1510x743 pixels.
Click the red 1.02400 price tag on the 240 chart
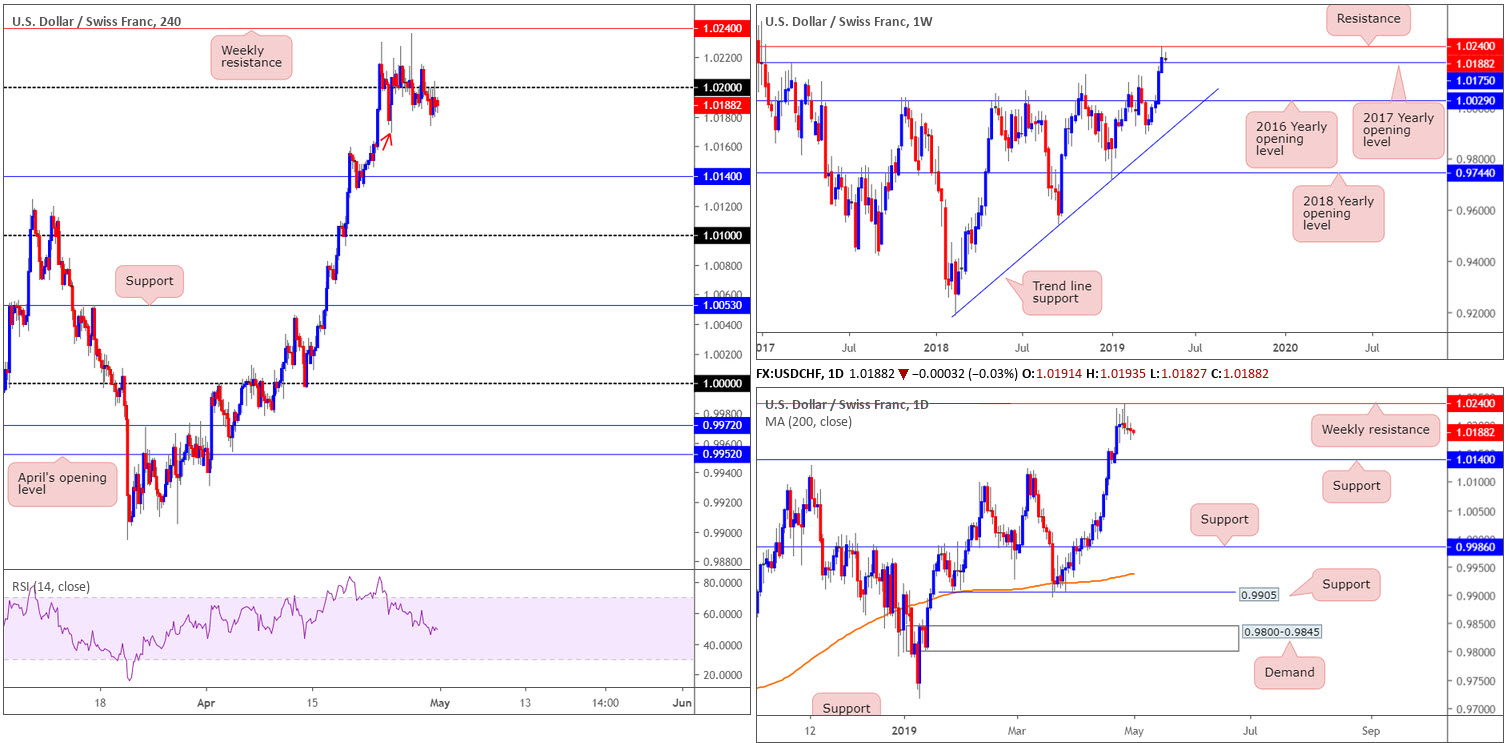pyautogui.click(x=721, y=29)
